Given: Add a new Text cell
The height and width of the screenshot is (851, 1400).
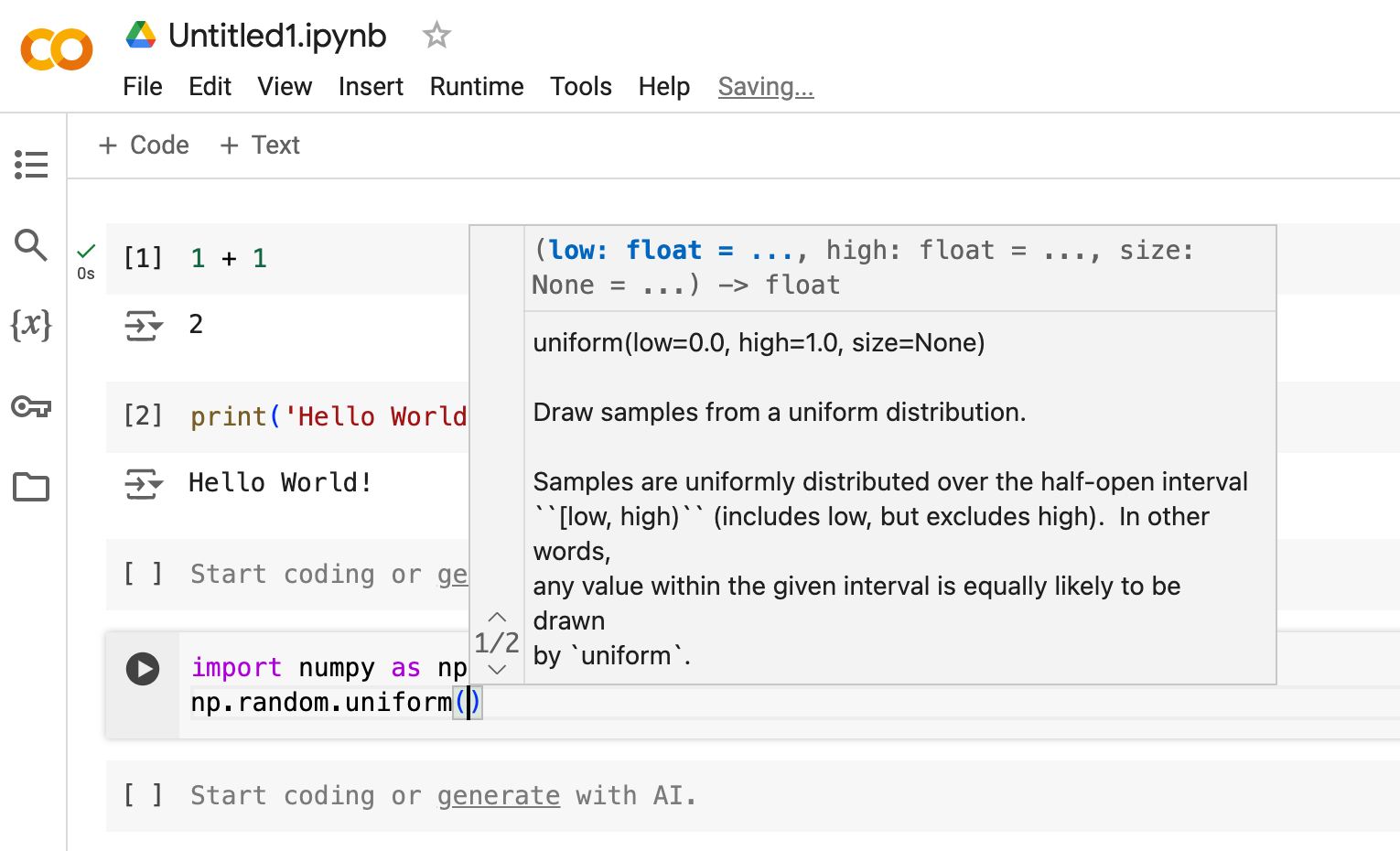Looking at the screenshot, I should click(x=260, y=145).
